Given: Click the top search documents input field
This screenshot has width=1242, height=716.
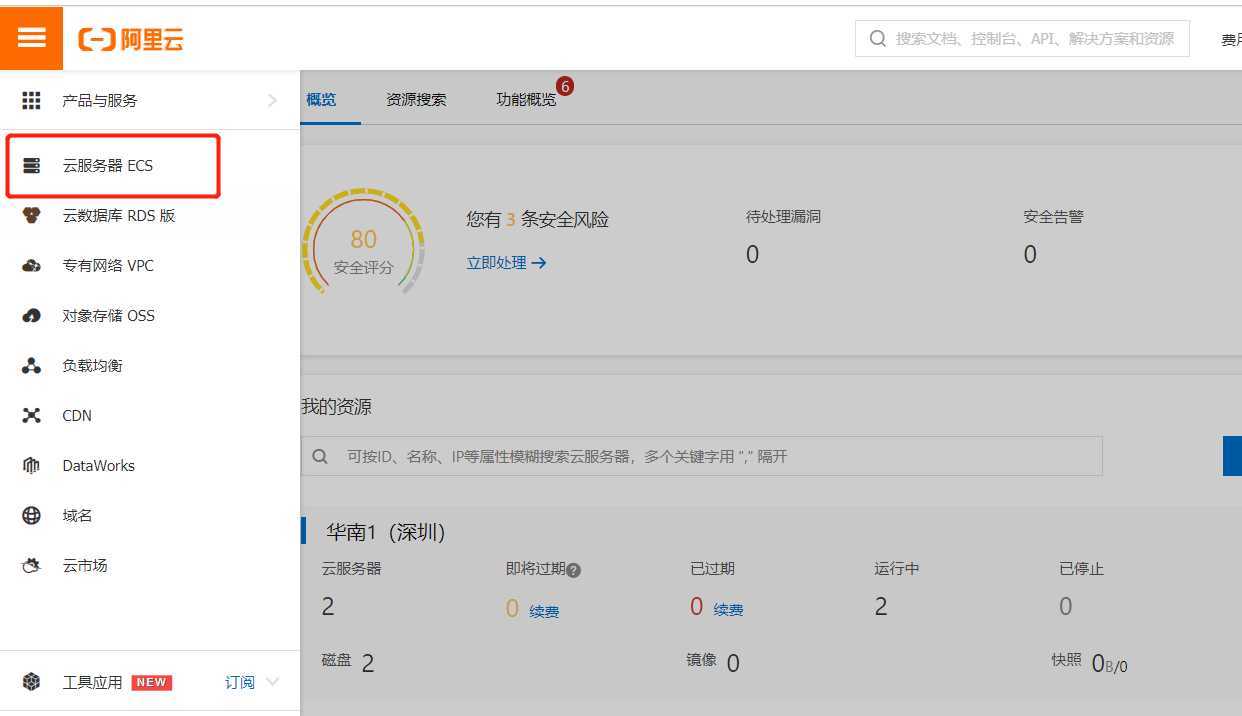Looking at the screenshot, I should point(1022,39).
